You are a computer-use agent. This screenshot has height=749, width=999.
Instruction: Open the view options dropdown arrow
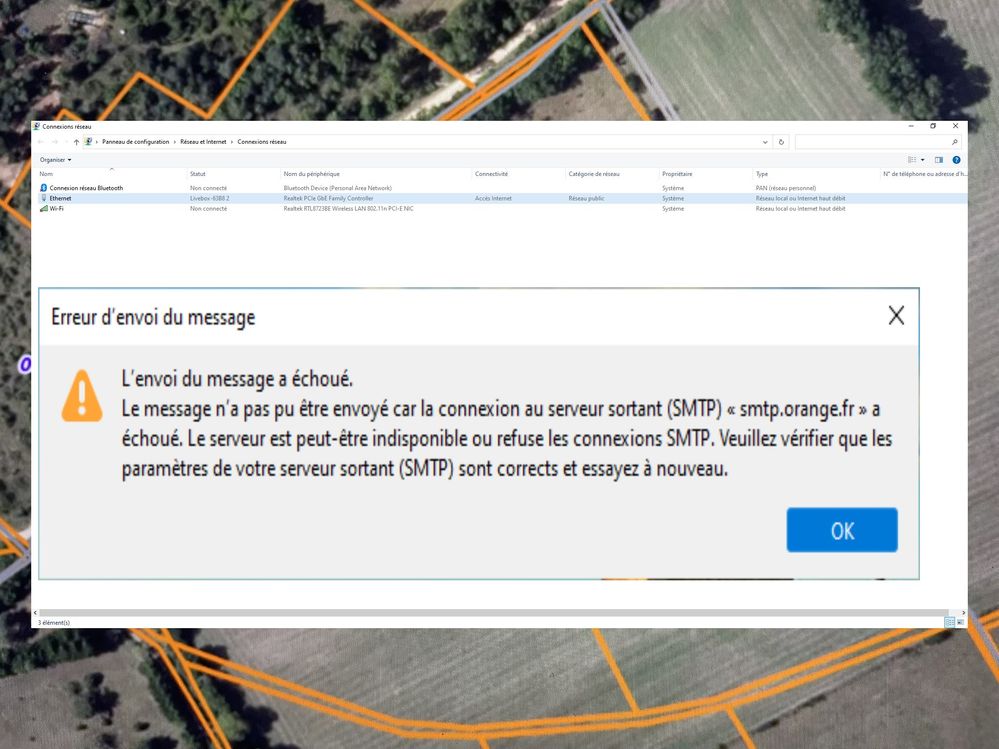pos(922,160)
